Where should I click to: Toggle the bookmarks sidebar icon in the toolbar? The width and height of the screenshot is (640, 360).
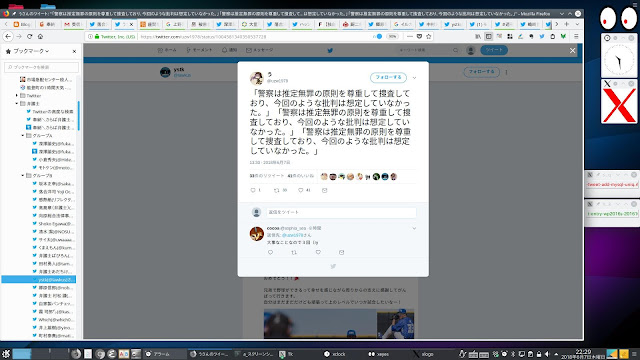click(x=489, y=36)
